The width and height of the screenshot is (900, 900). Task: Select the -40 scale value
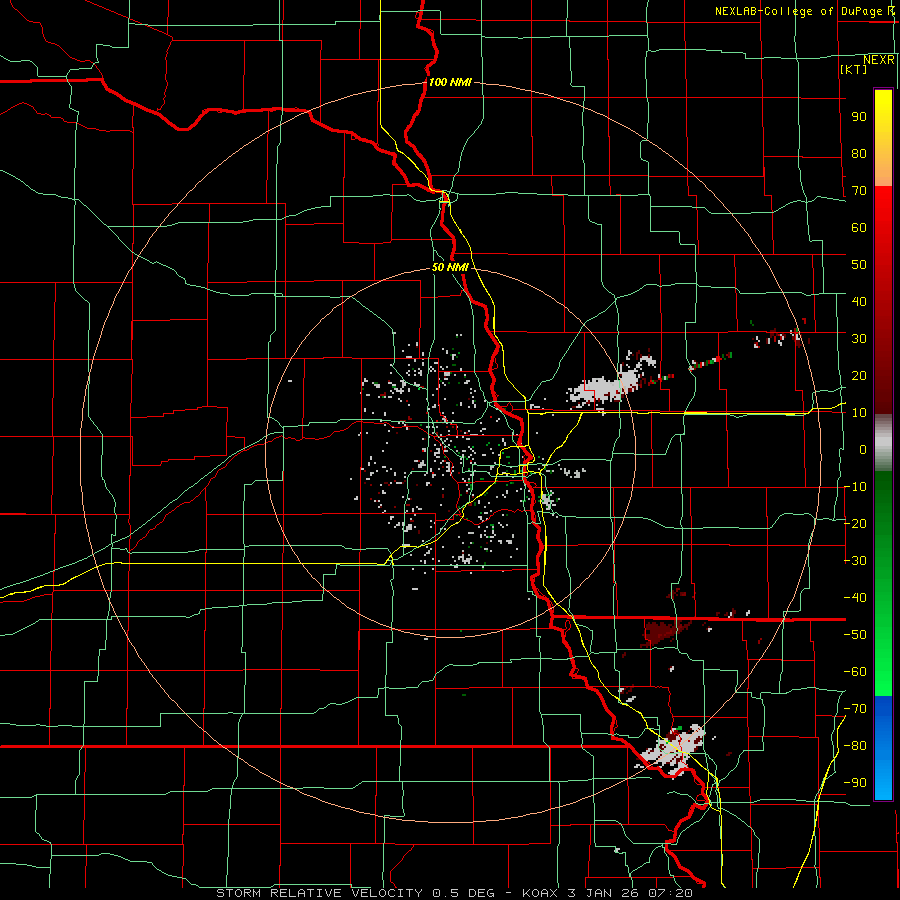855,598
